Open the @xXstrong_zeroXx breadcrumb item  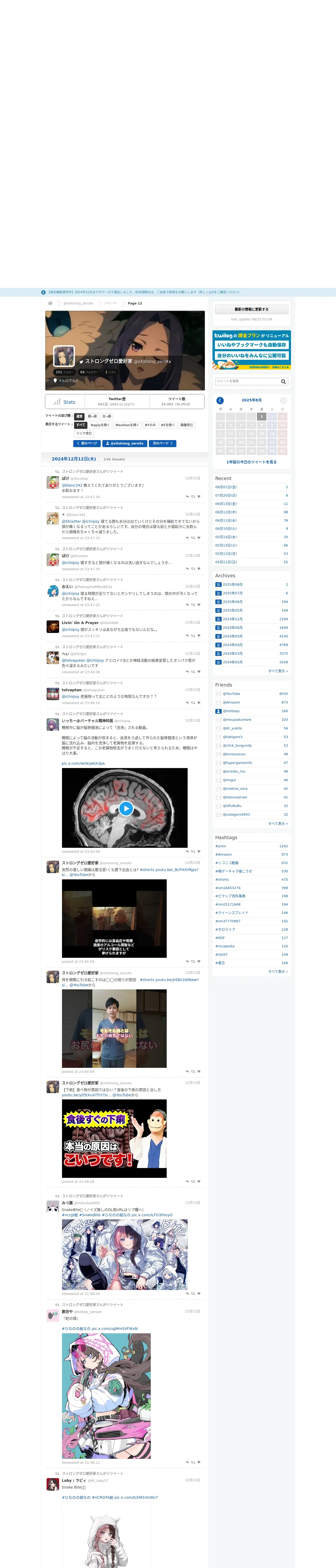tap(79, 303)
